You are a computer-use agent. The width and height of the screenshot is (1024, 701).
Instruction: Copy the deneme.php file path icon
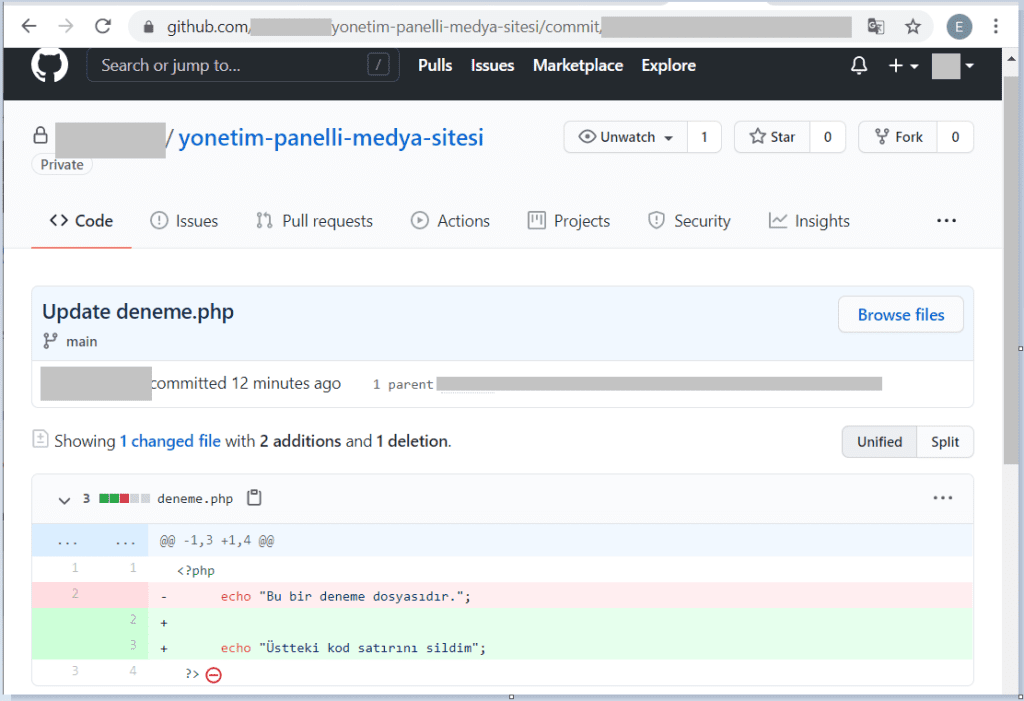[254, 497]
